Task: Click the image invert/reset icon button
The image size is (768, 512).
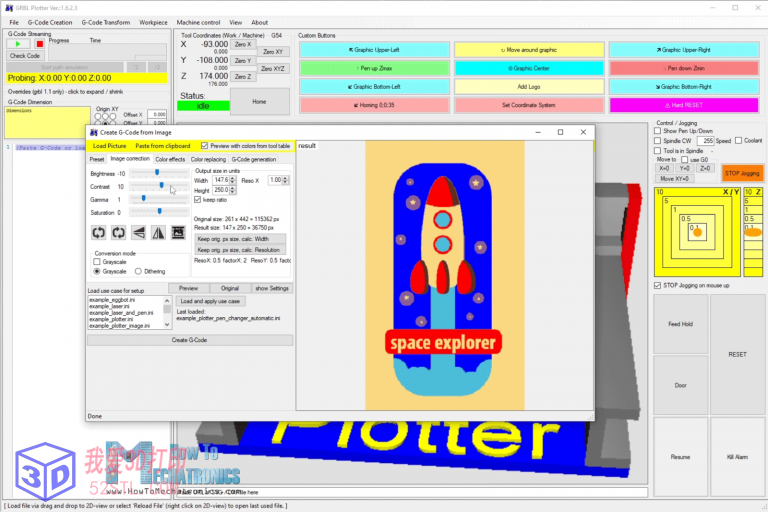Action: click(x=178, y=233)
